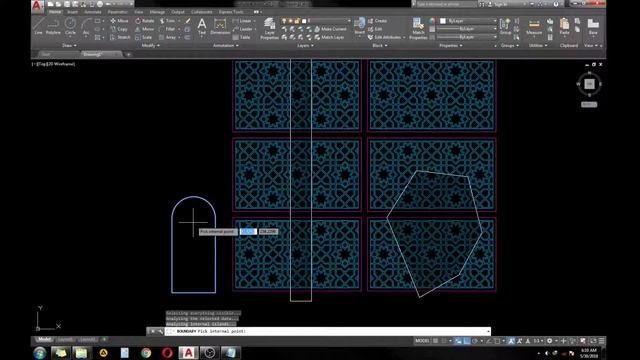Add a new drawing tab with plus
The image size is (640, 360).
click(128, 54)
